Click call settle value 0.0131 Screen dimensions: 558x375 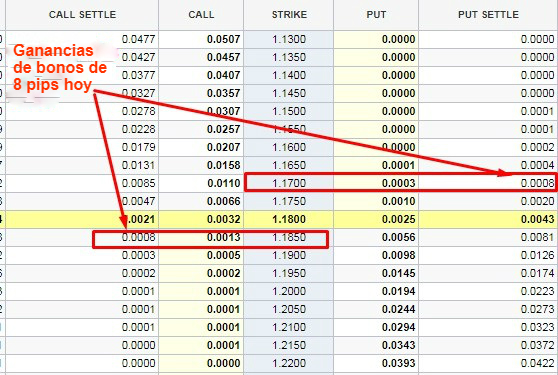tap(138, 165)
